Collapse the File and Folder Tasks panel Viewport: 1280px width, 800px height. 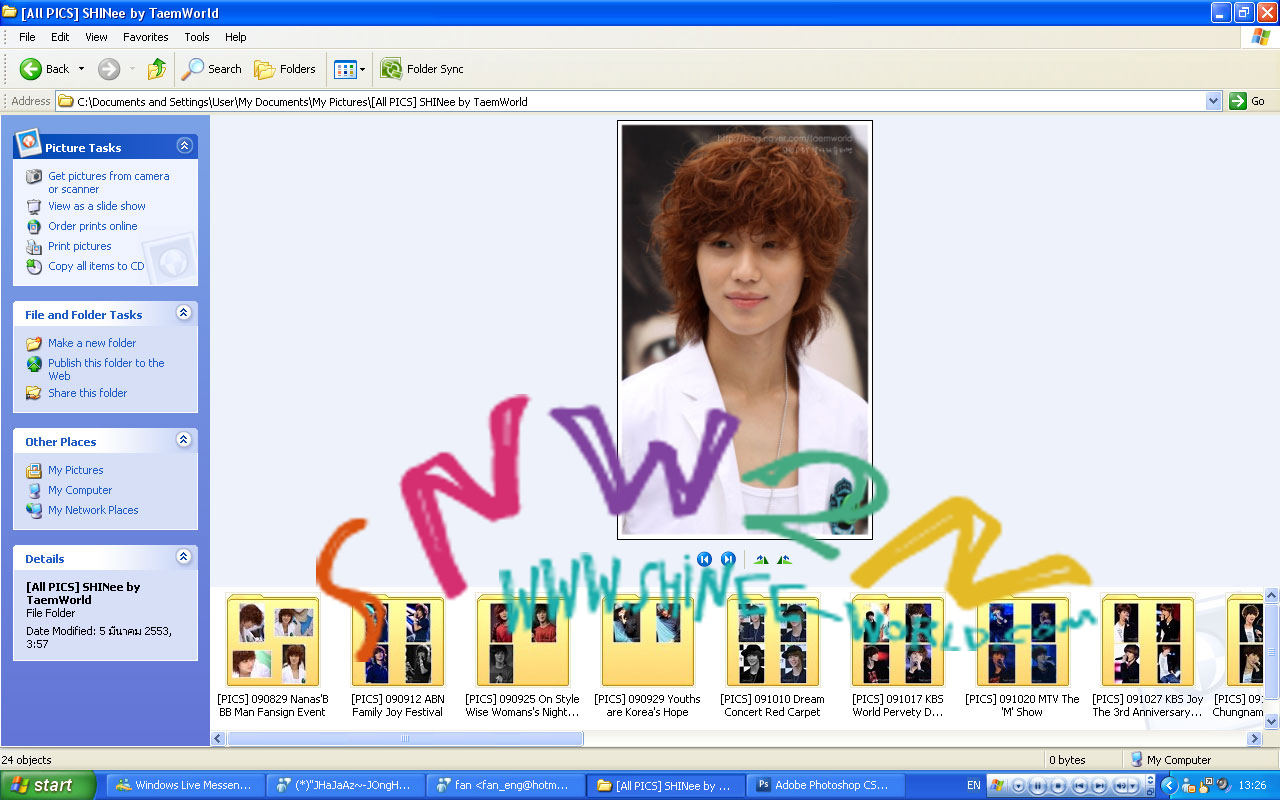click(184, 313)
